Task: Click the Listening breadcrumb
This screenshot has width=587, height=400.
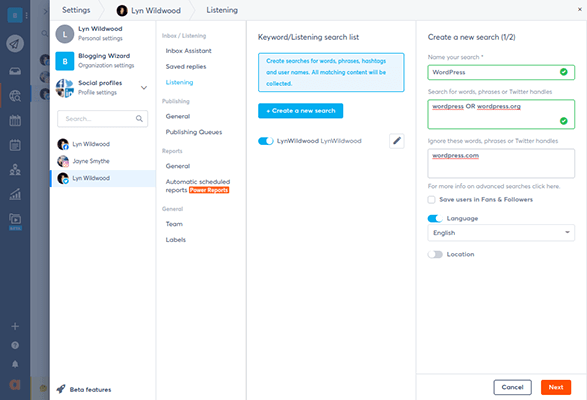Action: pyautogui.click(x=222, y=10)
